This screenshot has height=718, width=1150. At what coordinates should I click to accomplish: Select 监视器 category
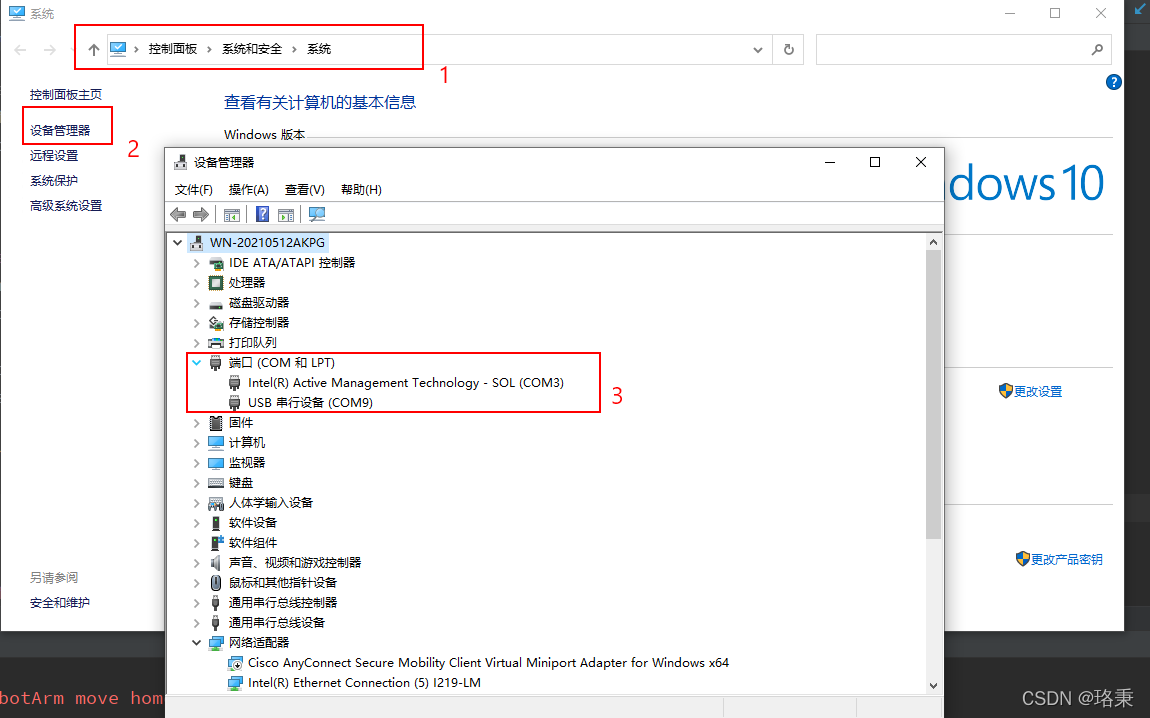[x=247, y=463]
